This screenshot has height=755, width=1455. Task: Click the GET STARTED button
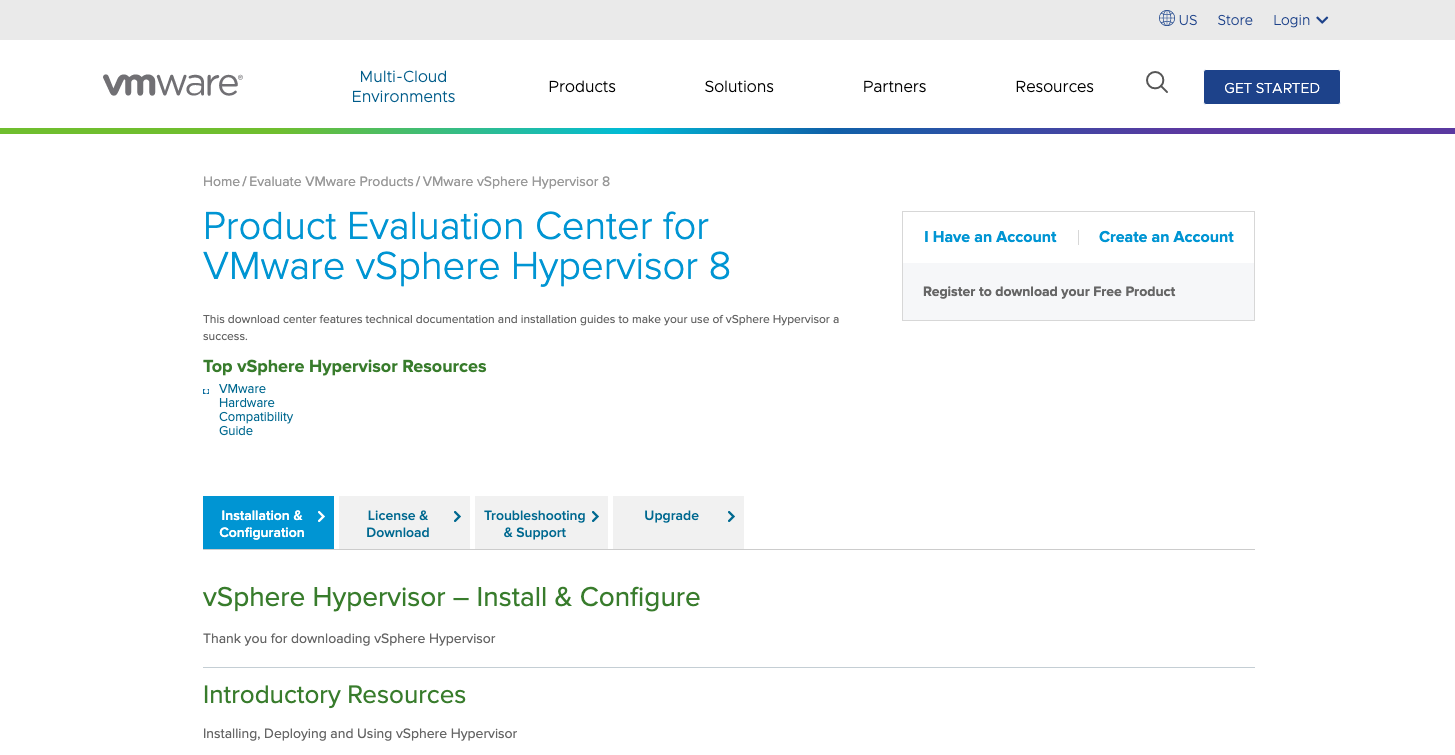[x=1272, y=87]
